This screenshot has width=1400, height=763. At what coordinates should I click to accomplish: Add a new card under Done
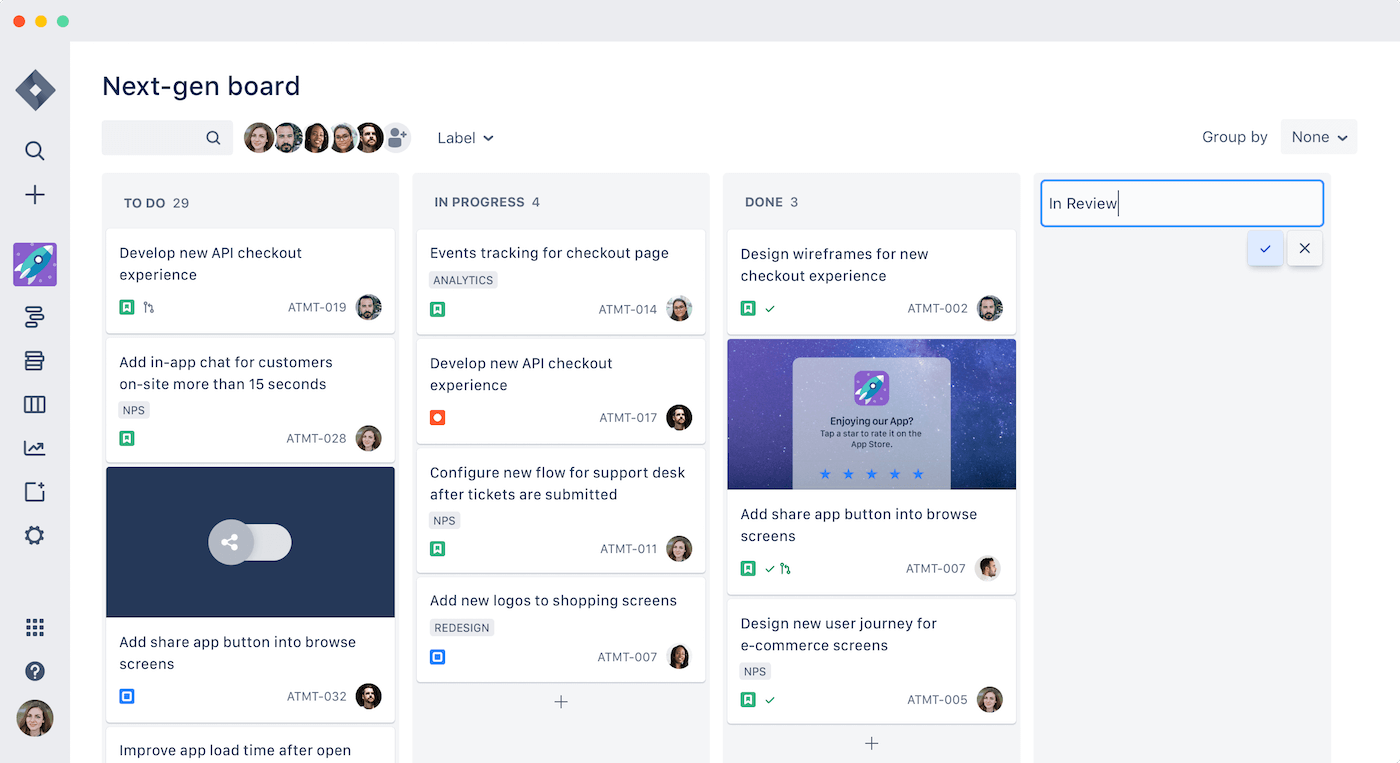tap(871, 743)
